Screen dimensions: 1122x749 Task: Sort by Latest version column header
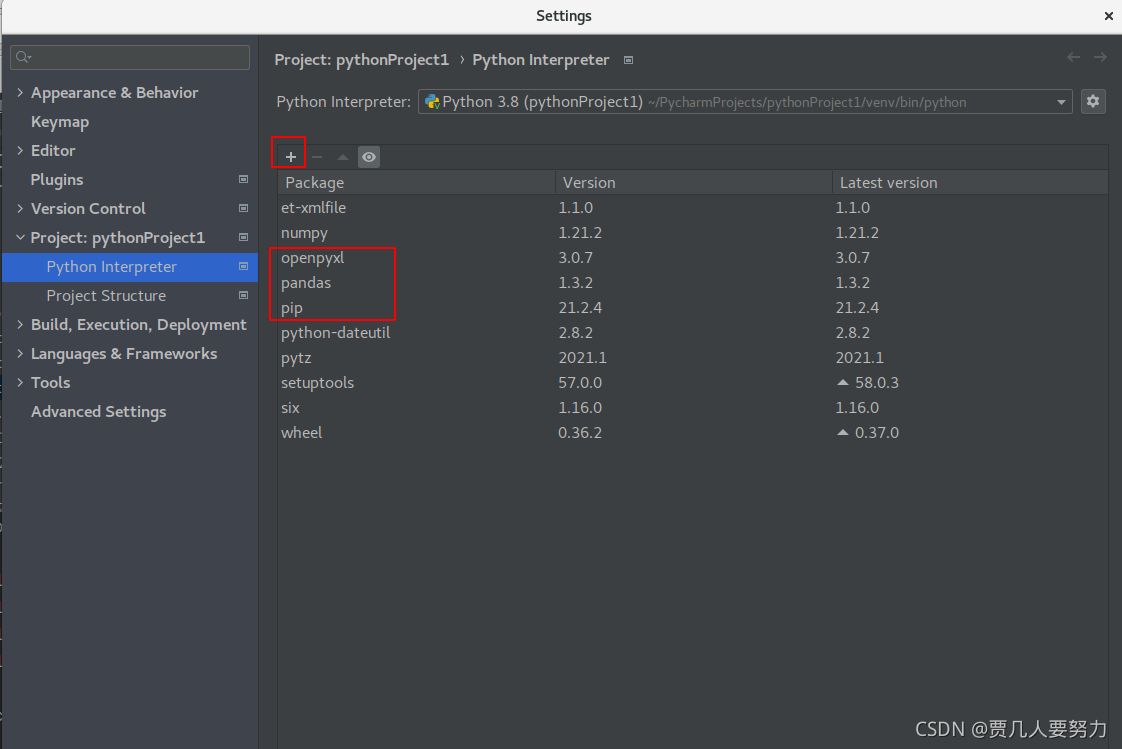click(970, 182)
